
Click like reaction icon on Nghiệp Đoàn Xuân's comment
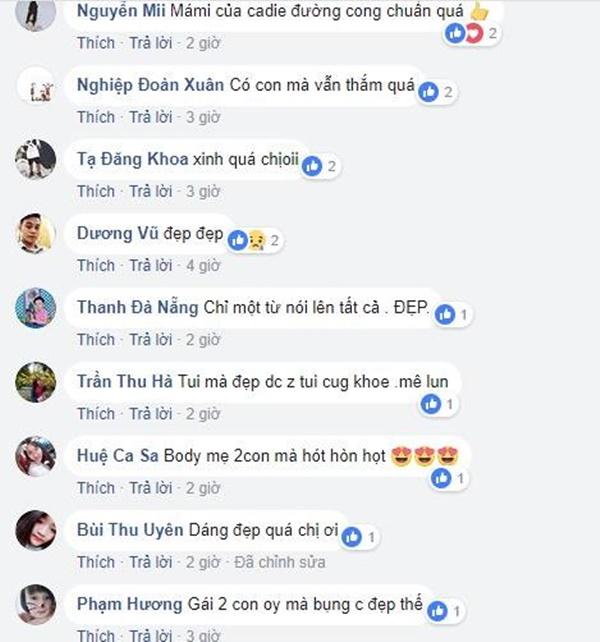tap(430, 92)
